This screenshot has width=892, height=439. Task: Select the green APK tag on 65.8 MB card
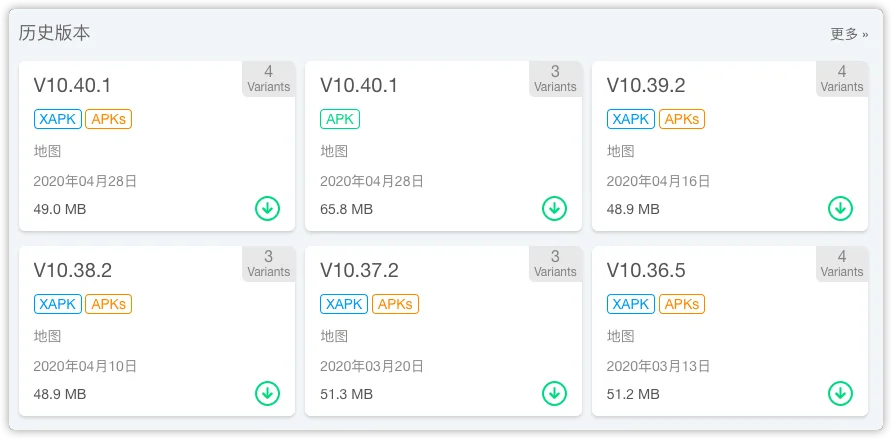point(340,119)
